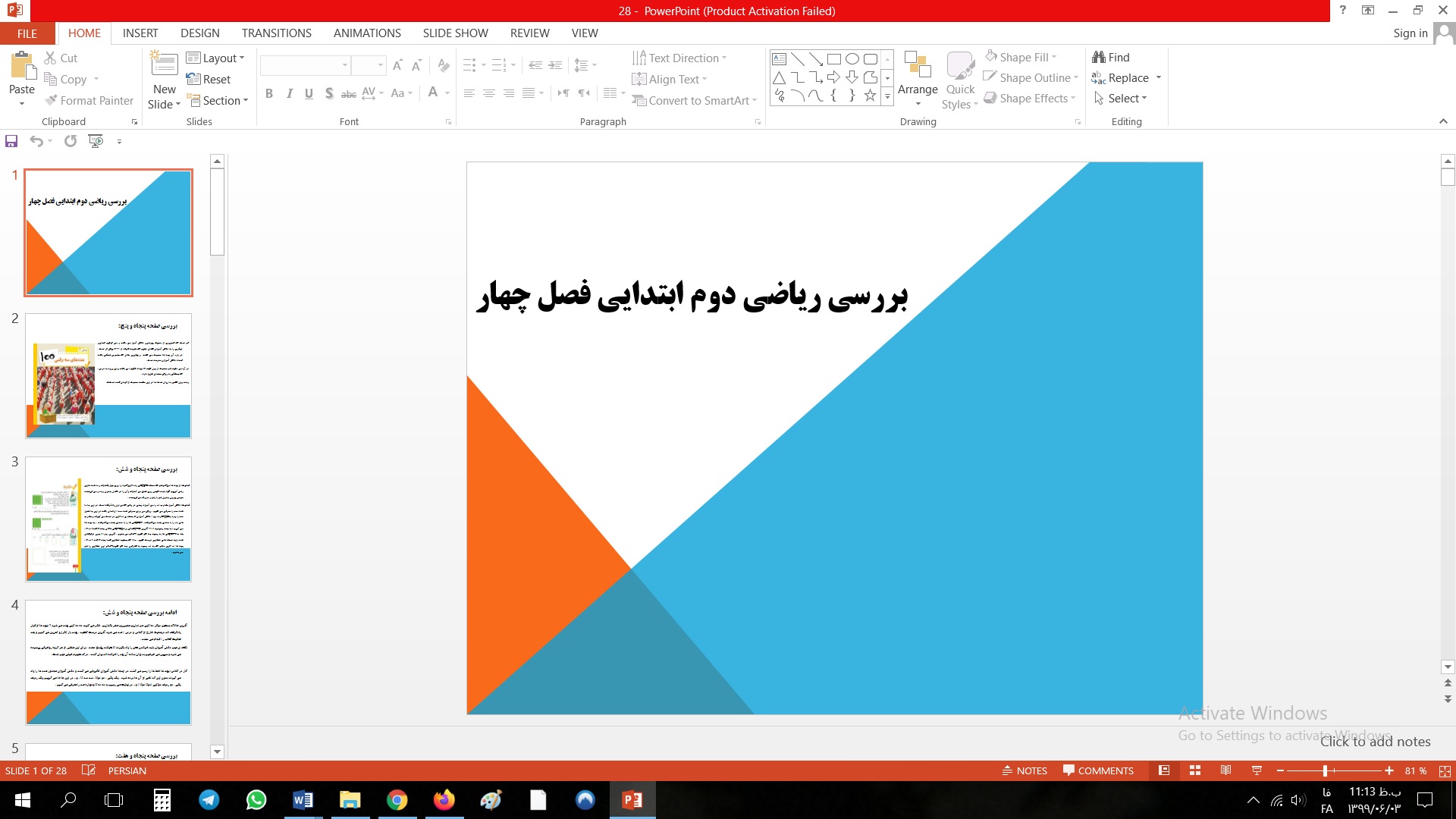
Task: Click the Format Painter brush icon
Action: click(51, 100)
